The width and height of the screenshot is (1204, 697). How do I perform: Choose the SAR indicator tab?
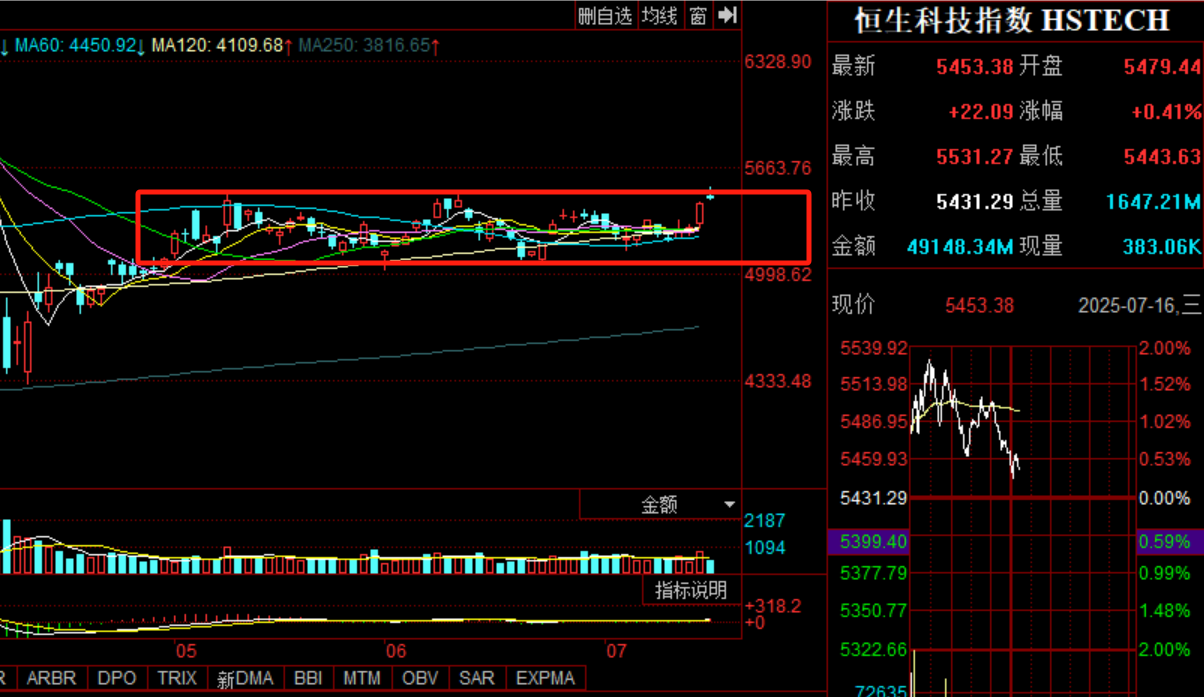tap(476, 678)
